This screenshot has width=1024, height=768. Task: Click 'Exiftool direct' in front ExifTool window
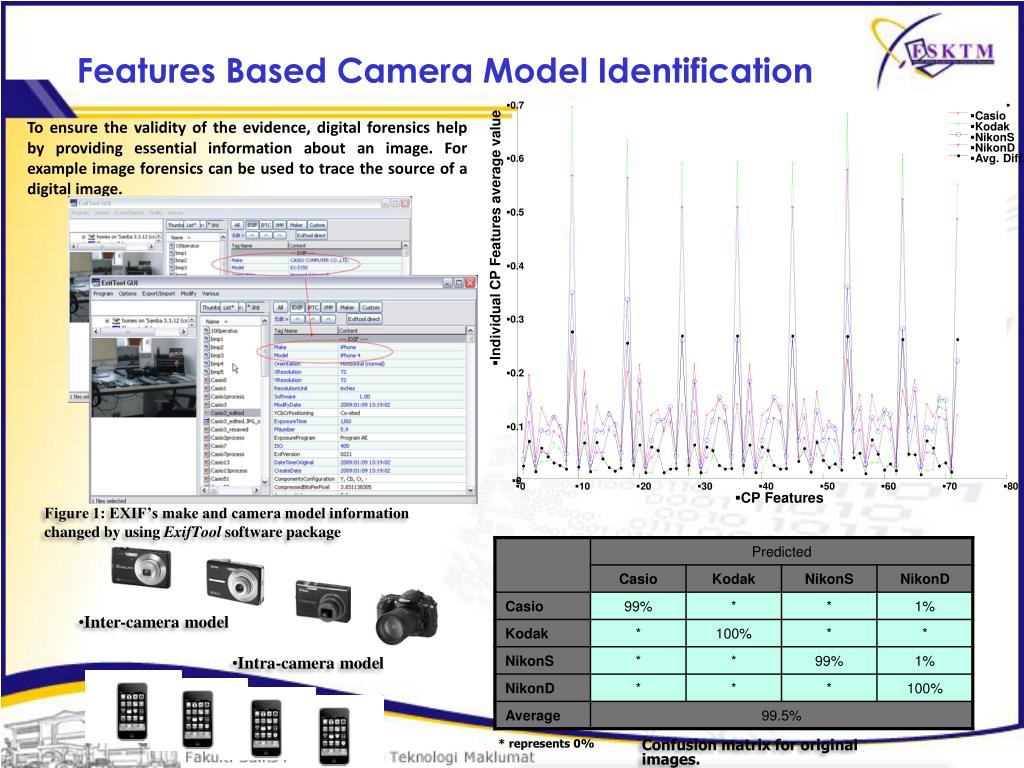(364, 319)
